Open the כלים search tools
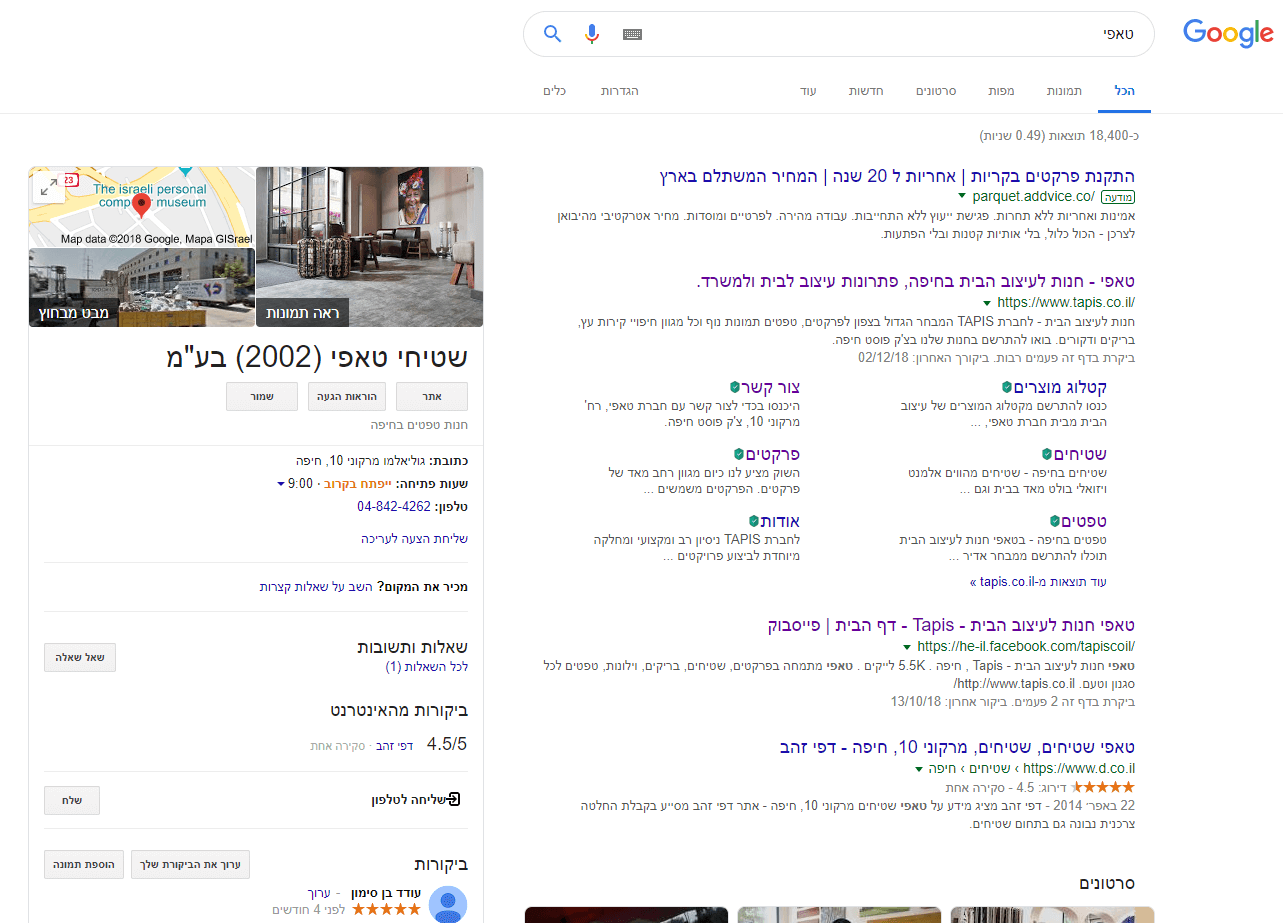 pos(554,91)
